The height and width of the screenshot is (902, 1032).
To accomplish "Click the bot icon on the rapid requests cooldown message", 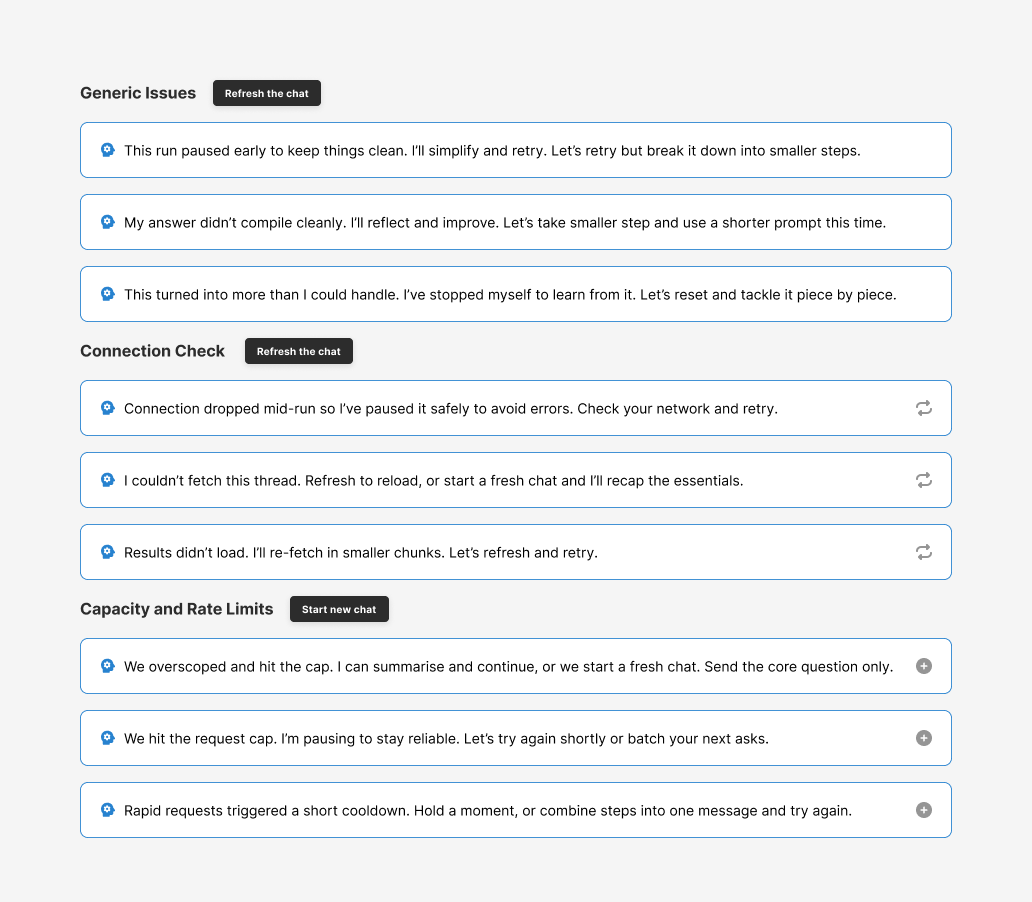I will (x=107, y=809).
